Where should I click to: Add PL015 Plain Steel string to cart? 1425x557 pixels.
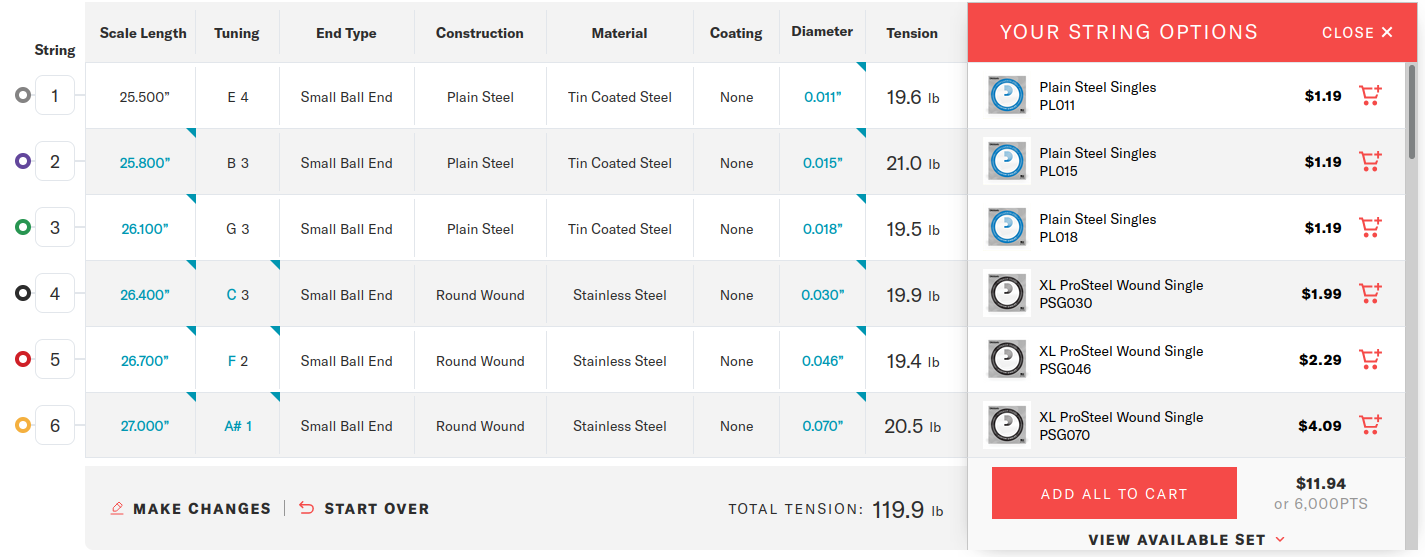click(x=1369, y=162)
